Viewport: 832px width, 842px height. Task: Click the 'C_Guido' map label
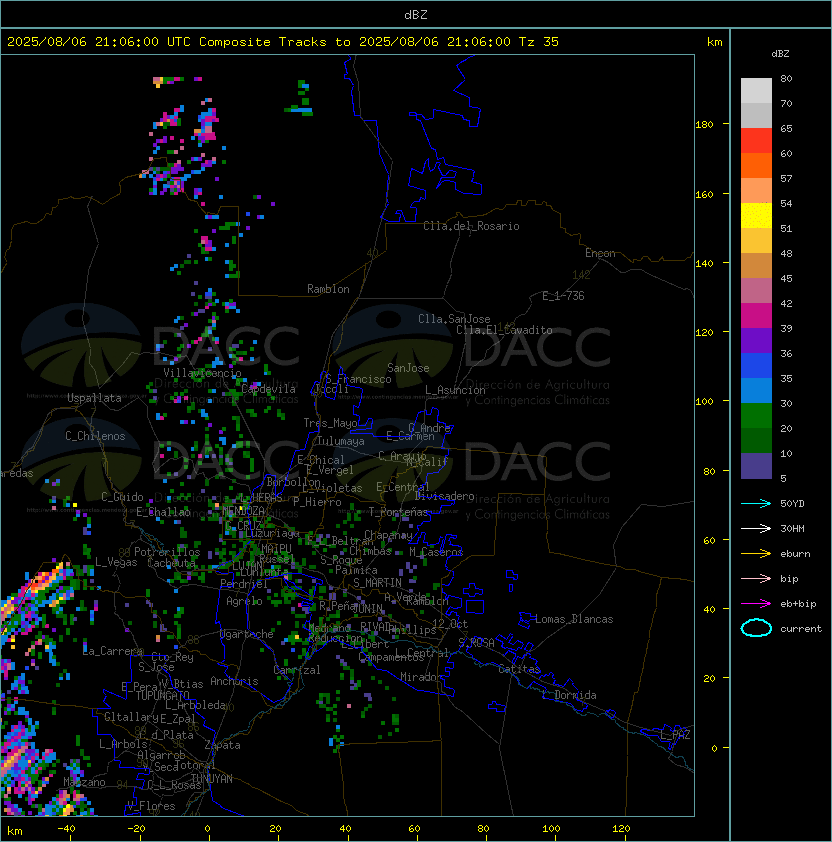(x=122, y=497)
